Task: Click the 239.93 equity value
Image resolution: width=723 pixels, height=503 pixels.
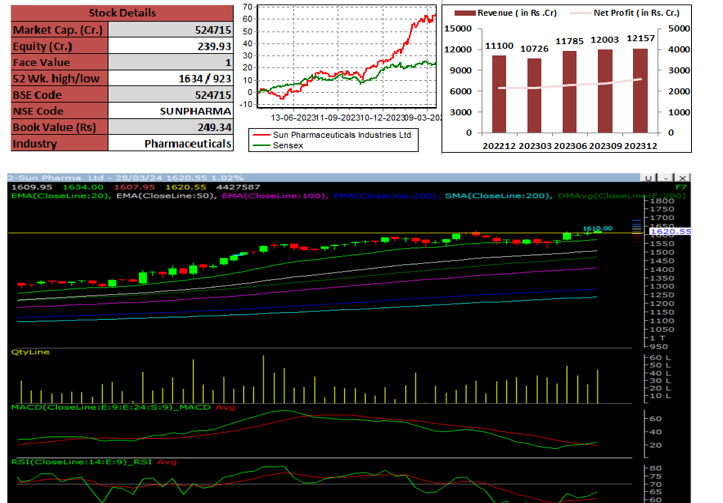Action: tap(214, 46)
